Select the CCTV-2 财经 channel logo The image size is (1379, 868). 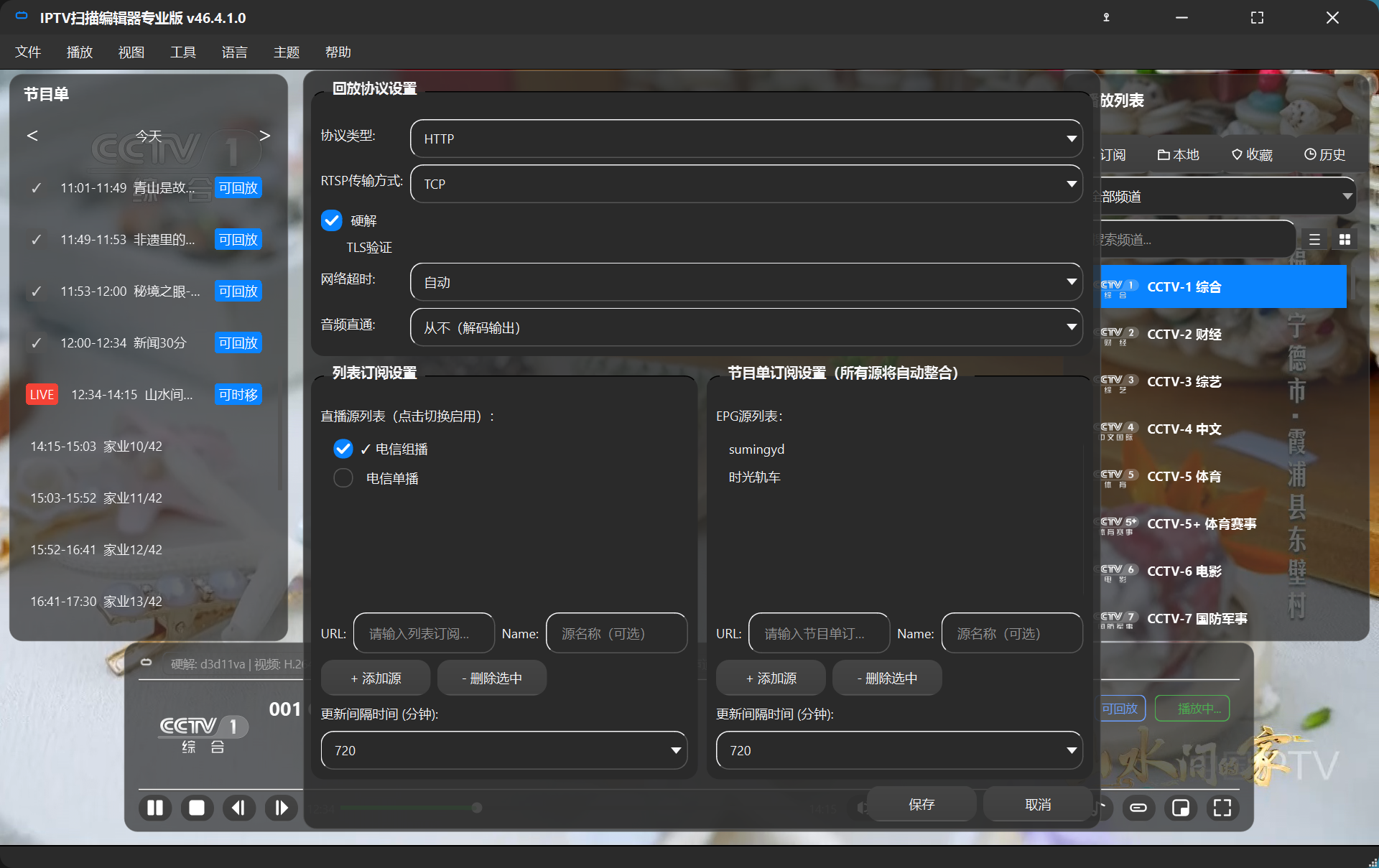(x=1119, y=335)
